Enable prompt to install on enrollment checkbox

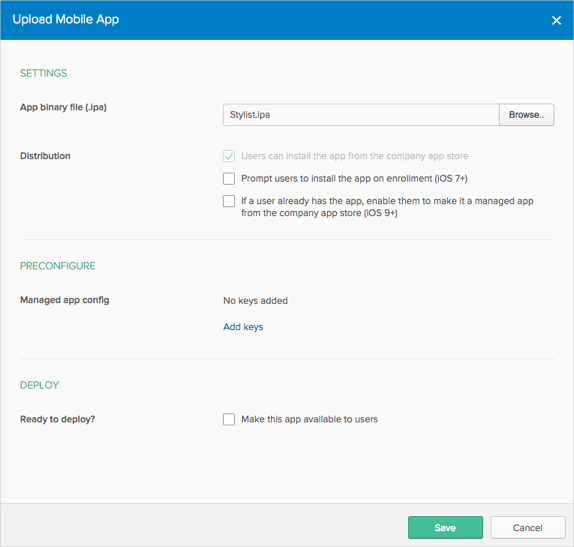pos(229,179)
